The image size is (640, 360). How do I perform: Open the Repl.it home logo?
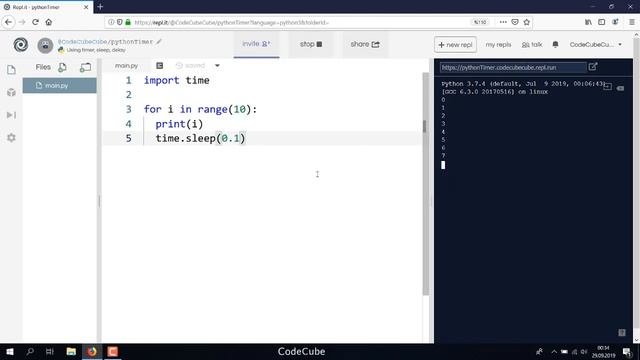pyautogui.click(x=20, y=44)
